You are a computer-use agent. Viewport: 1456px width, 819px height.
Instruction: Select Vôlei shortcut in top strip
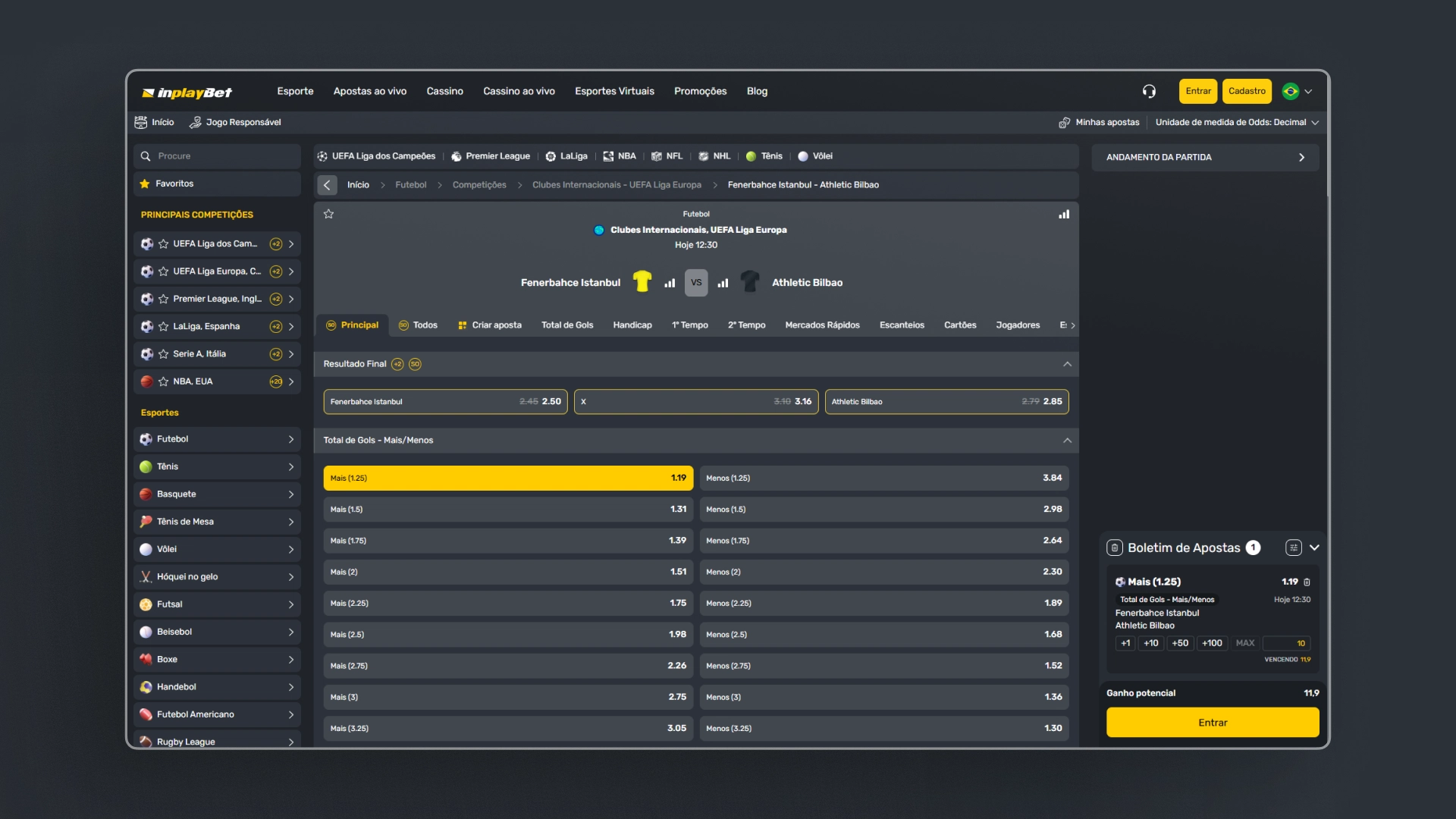click(x=815, y=156)
